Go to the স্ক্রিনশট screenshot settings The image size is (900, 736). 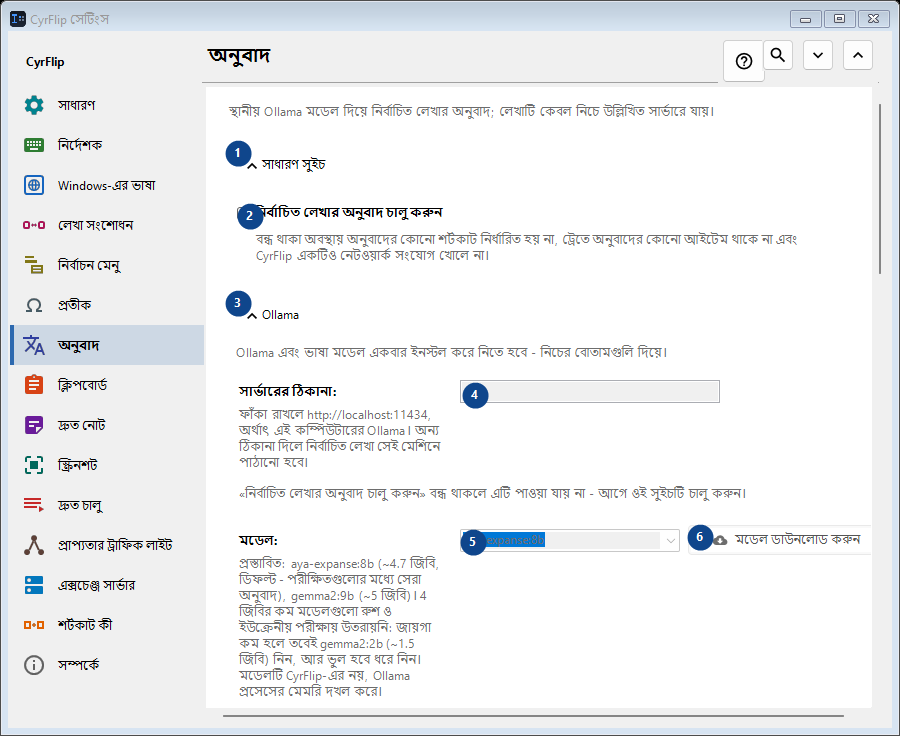[x=107, y=464]
